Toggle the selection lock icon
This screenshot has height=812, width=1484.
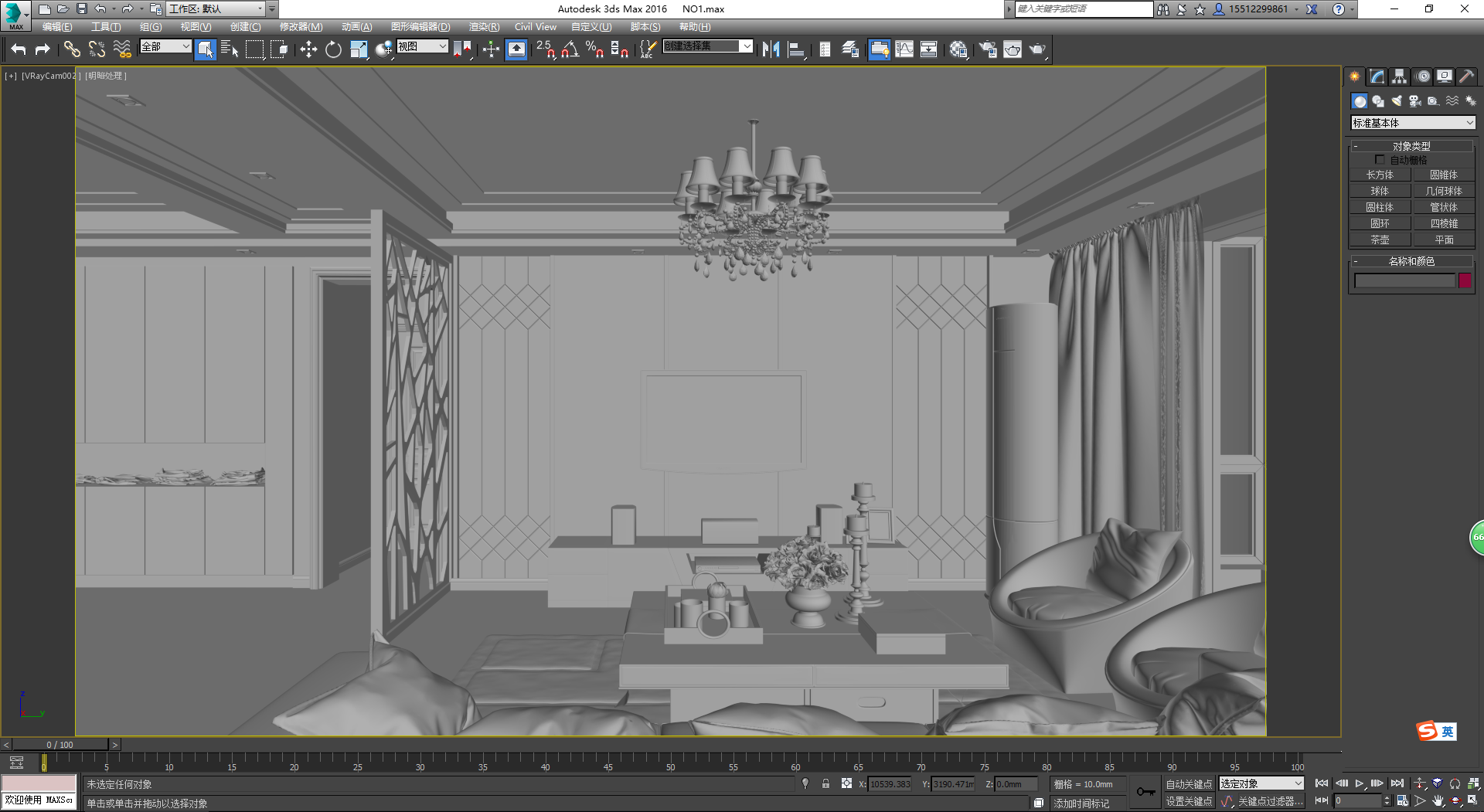click(825, 784)
